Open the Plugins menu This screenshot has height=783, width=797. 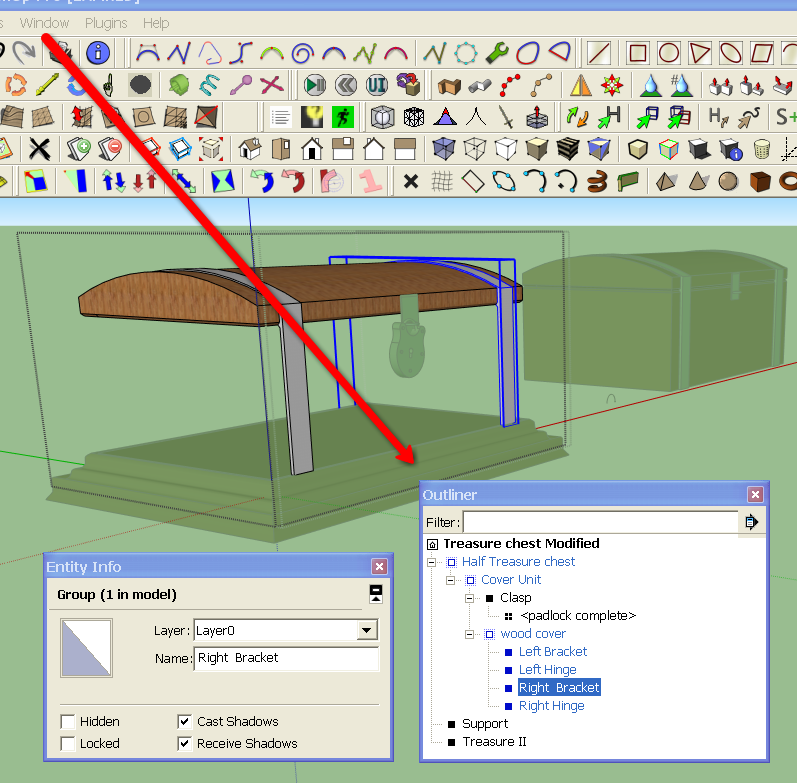[106, 22]
